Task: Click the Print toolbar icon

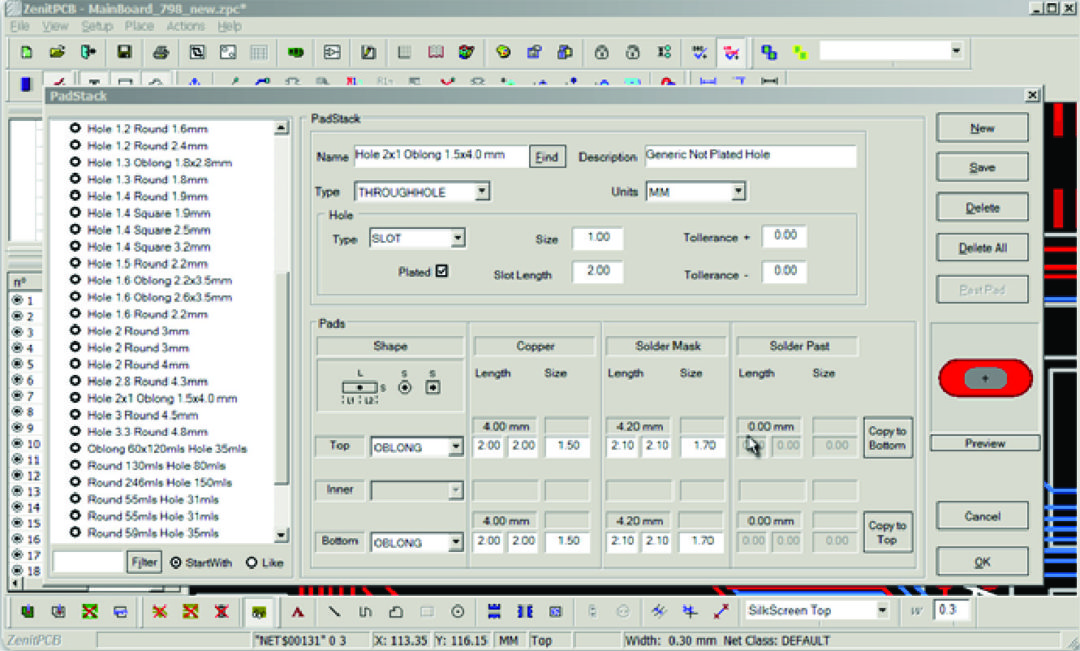Action: 160,52
